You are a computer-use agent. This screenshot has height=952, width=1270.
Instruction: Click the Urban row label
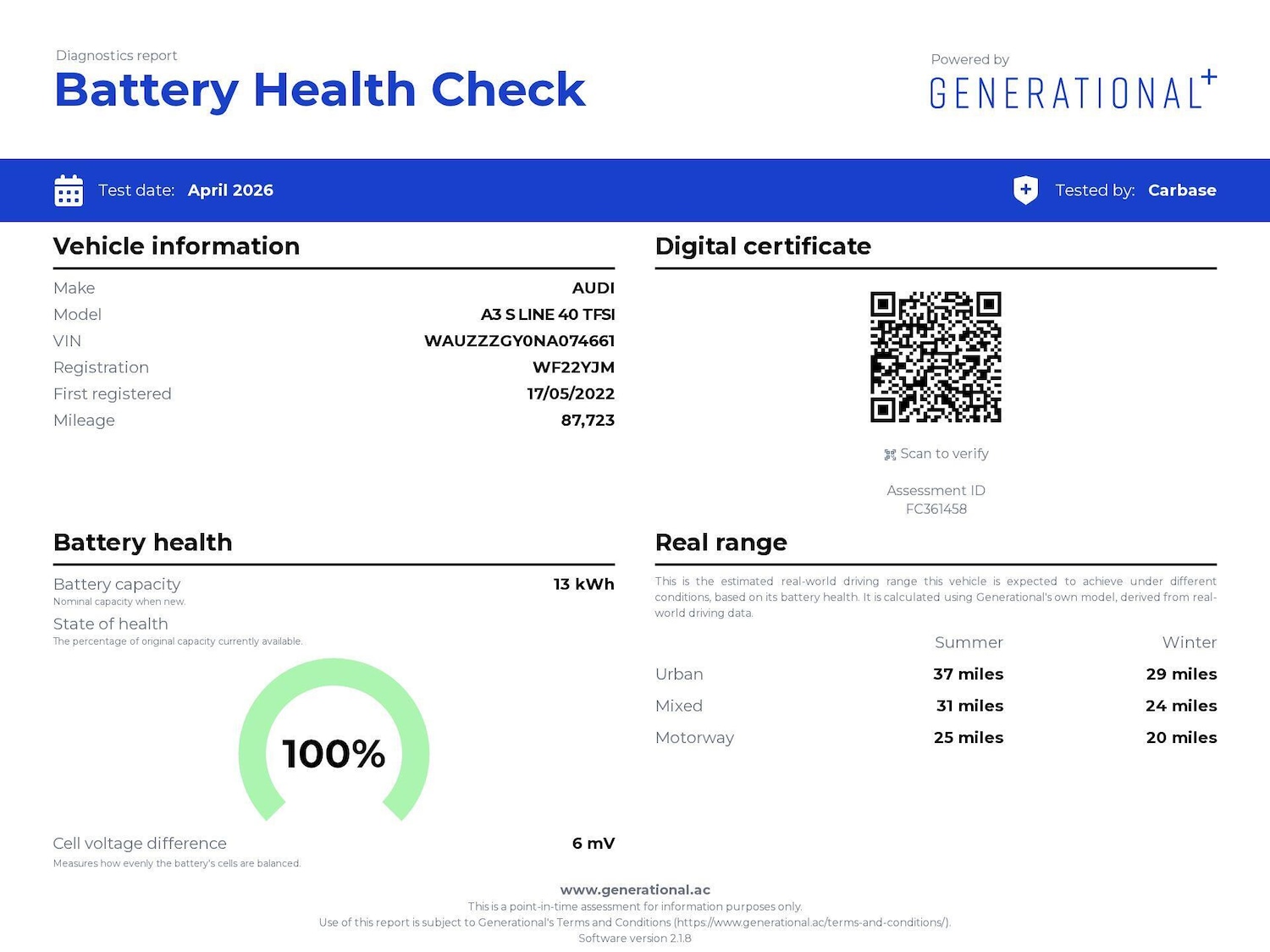pos(679,674)
